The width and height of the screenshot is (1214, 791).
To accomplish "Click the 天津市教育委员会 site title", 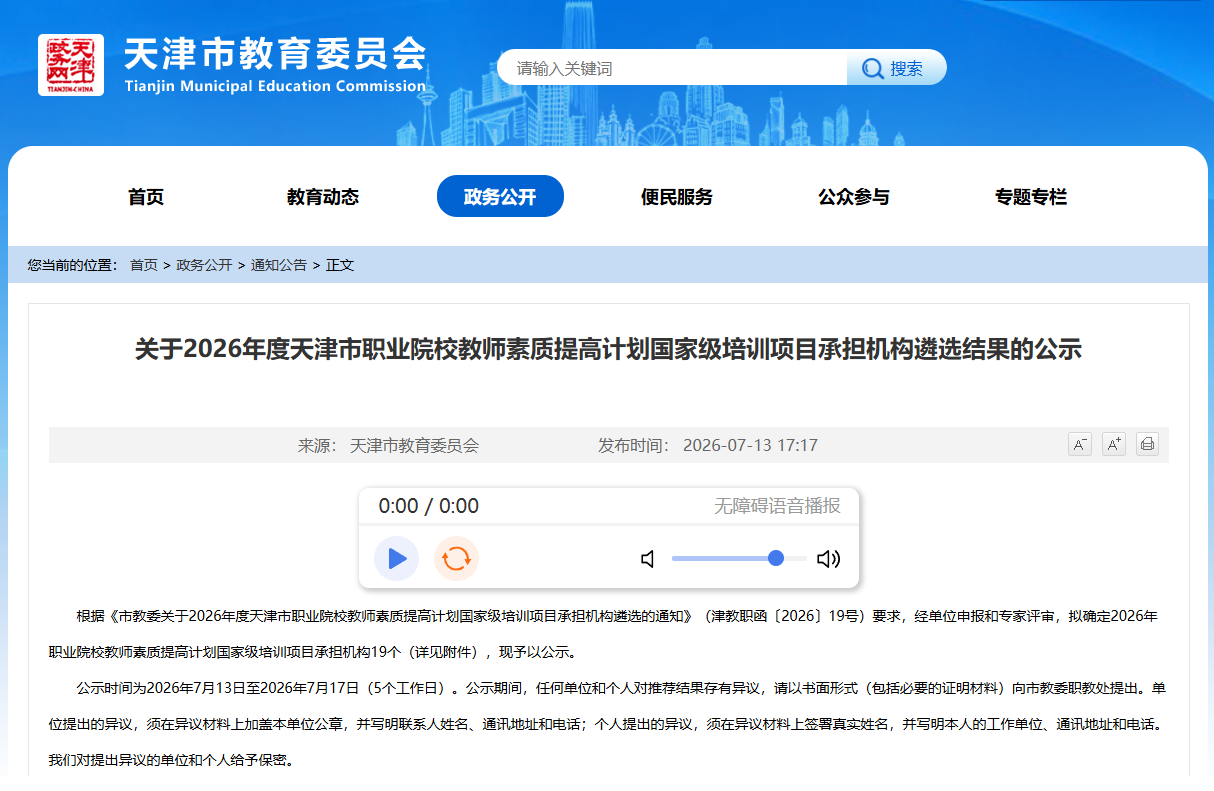I will (275, 53).
